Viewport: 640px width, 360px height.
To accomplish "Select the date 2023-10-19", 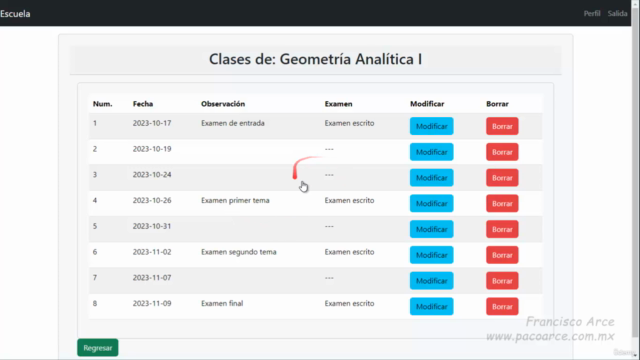I will 152,149.
